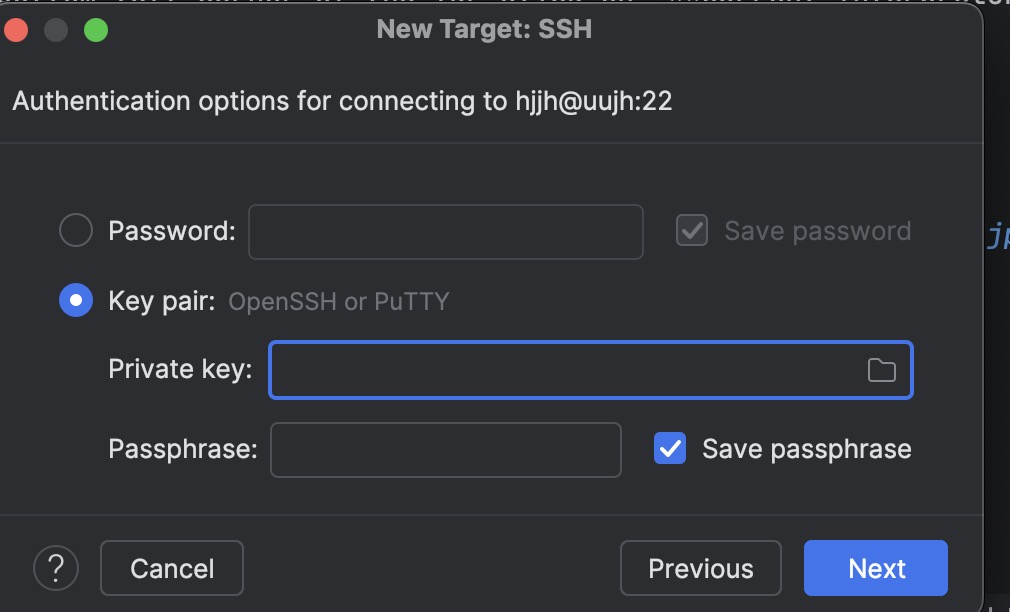Close the dialog with the red window button
Screen dimensions: 1010x612
(15, 30)
